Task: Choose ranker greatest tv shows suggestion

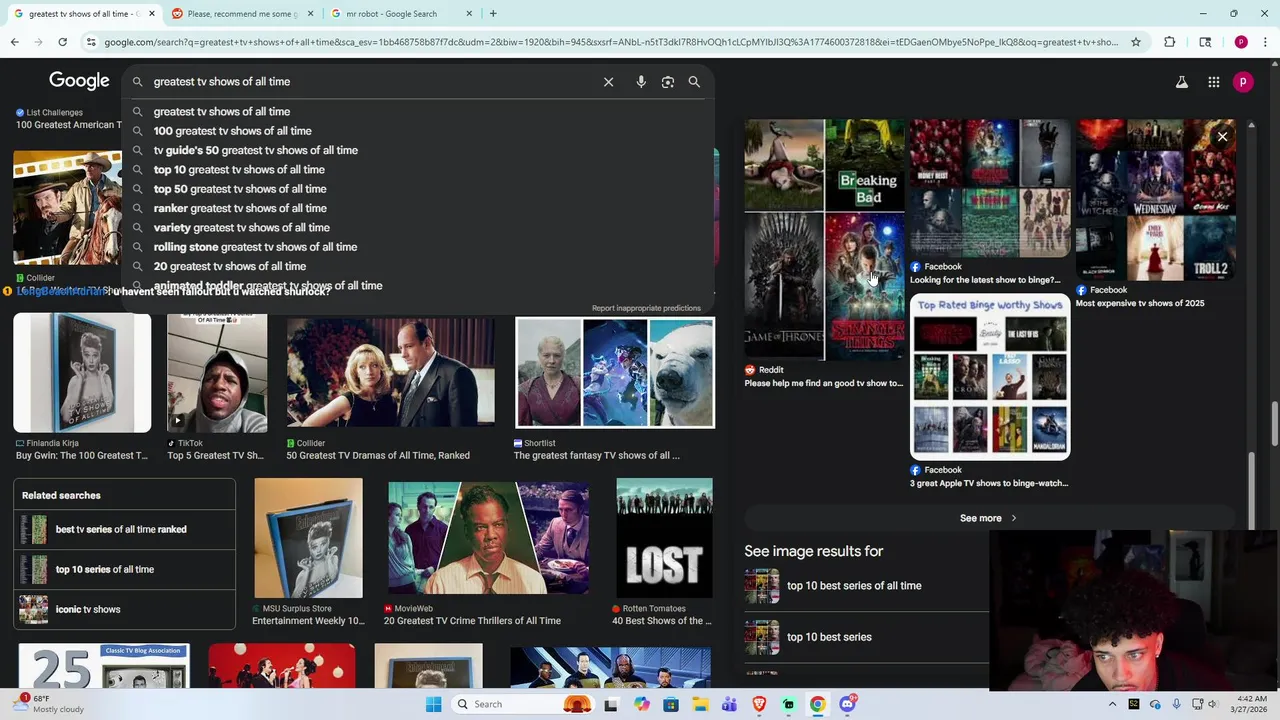Action: pyautogui.click(x=240, y=208)
